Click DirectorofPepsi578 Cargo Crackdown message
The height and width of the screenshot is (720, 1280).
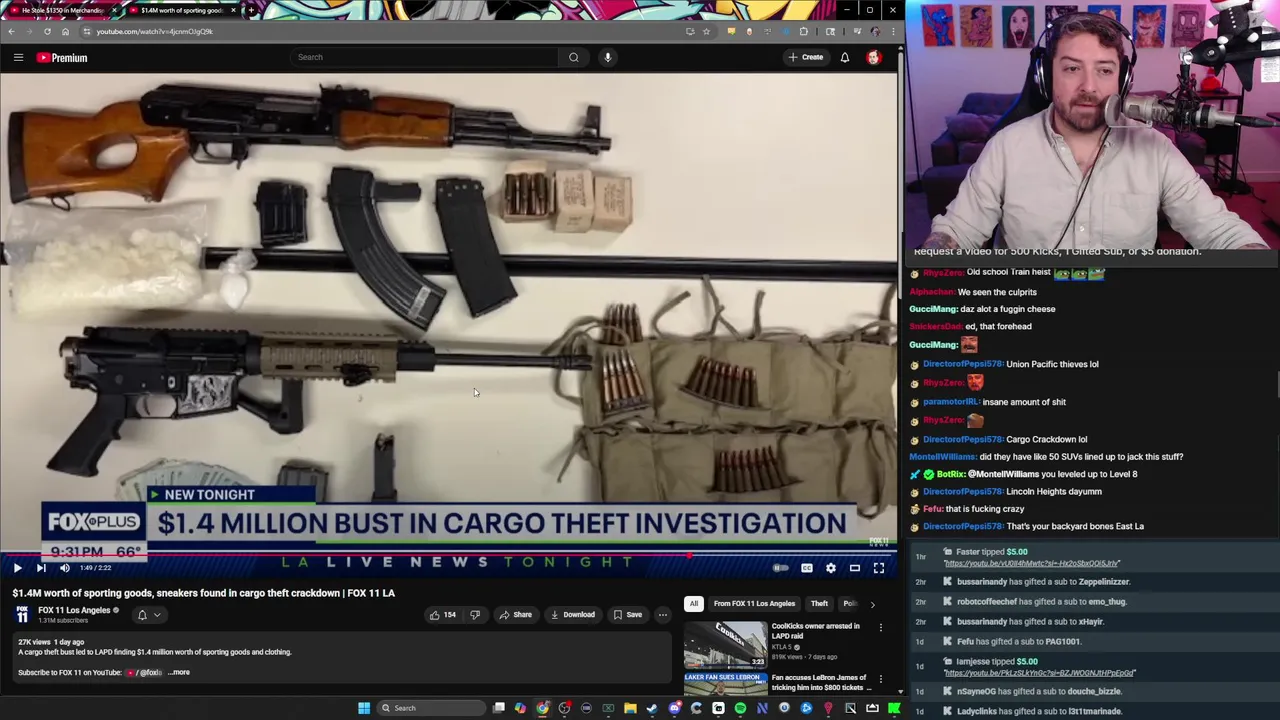(x=1005, y=439)
